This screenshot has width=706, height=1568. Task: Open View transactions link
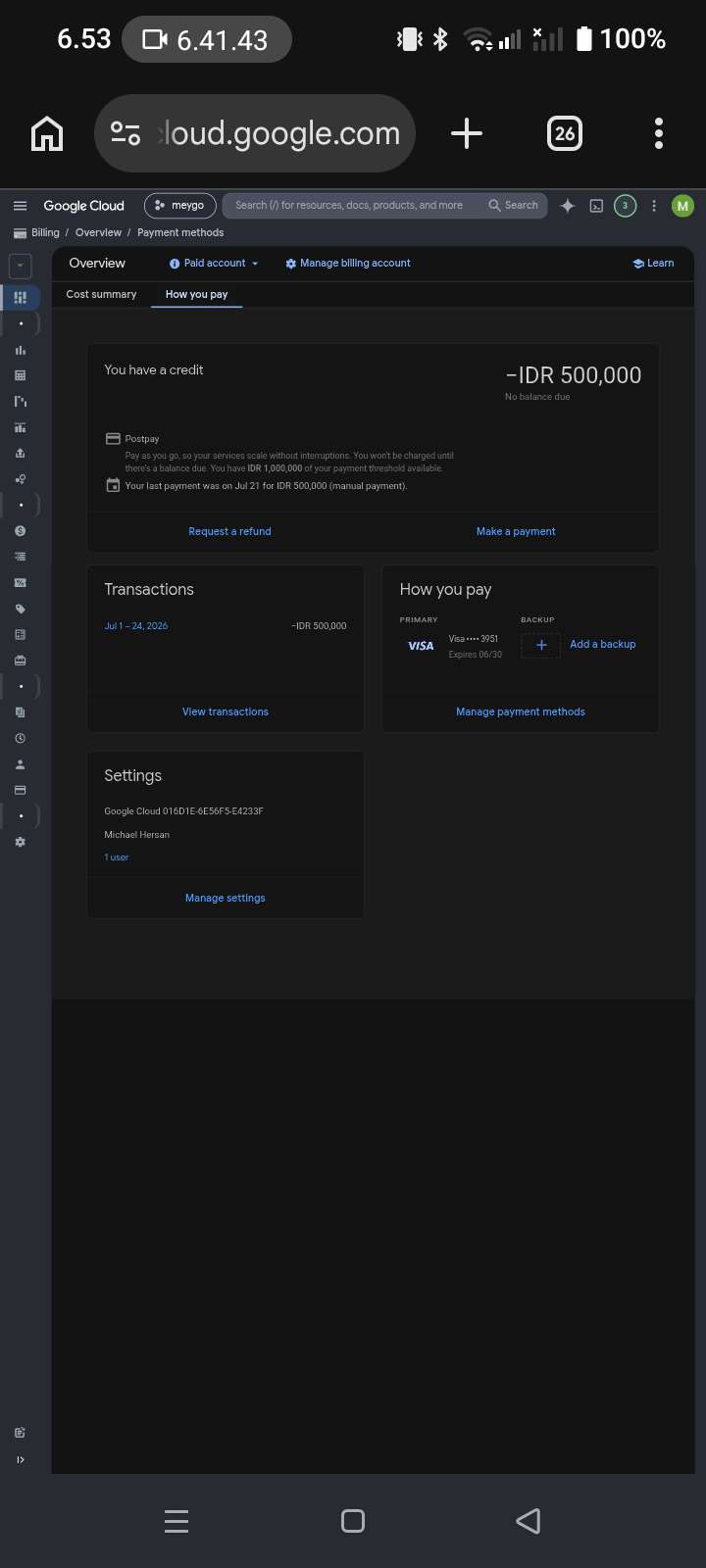click(226, 711)
